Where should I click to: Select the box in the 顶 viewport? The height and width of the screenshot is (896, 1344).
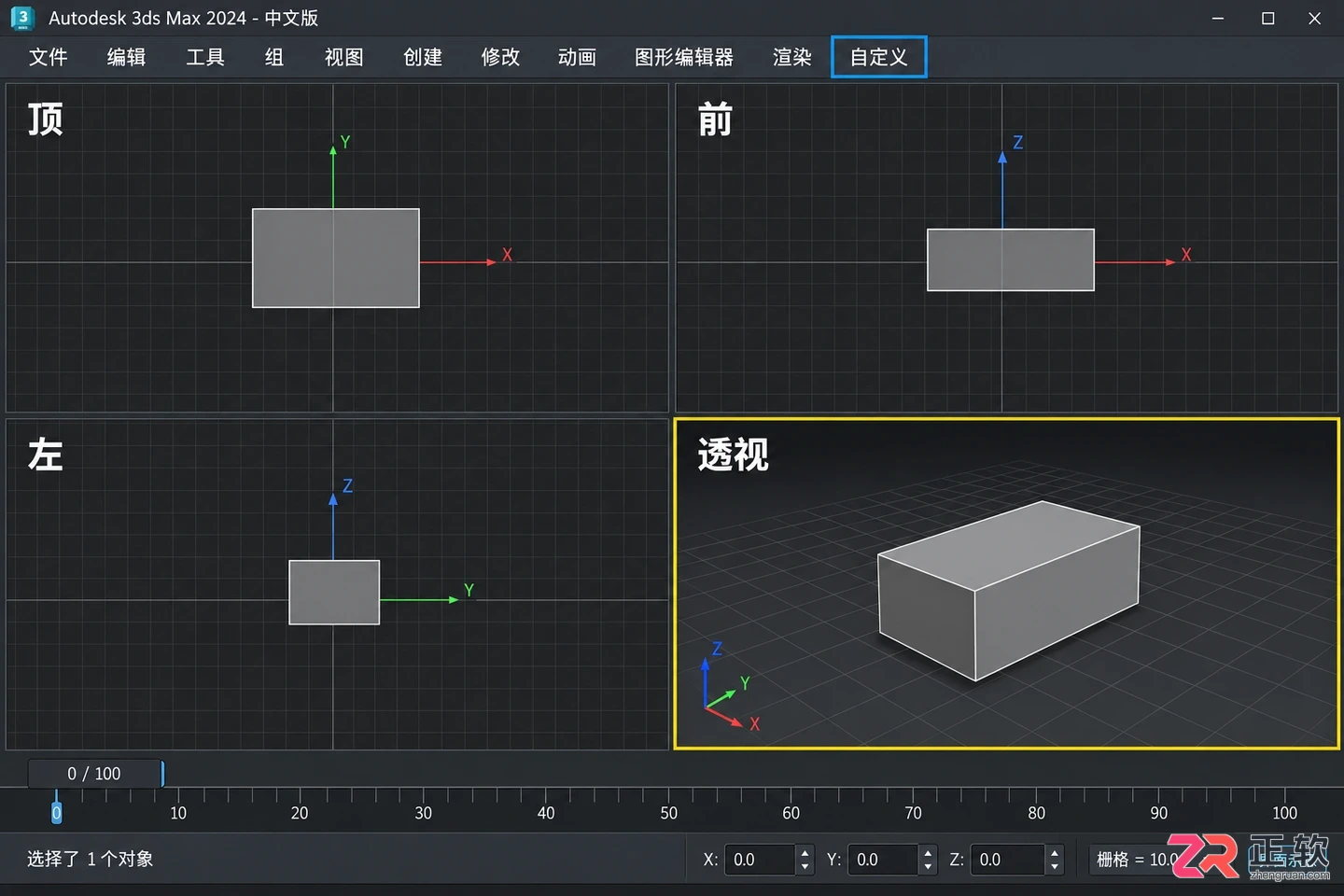(336, 258)
